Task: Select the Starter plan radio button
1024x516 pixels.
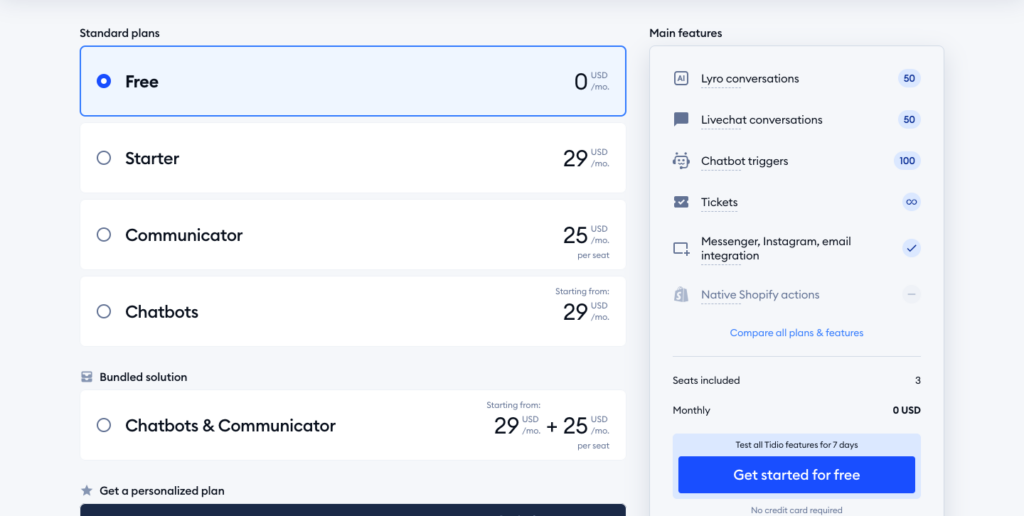Action: point(103,158)
